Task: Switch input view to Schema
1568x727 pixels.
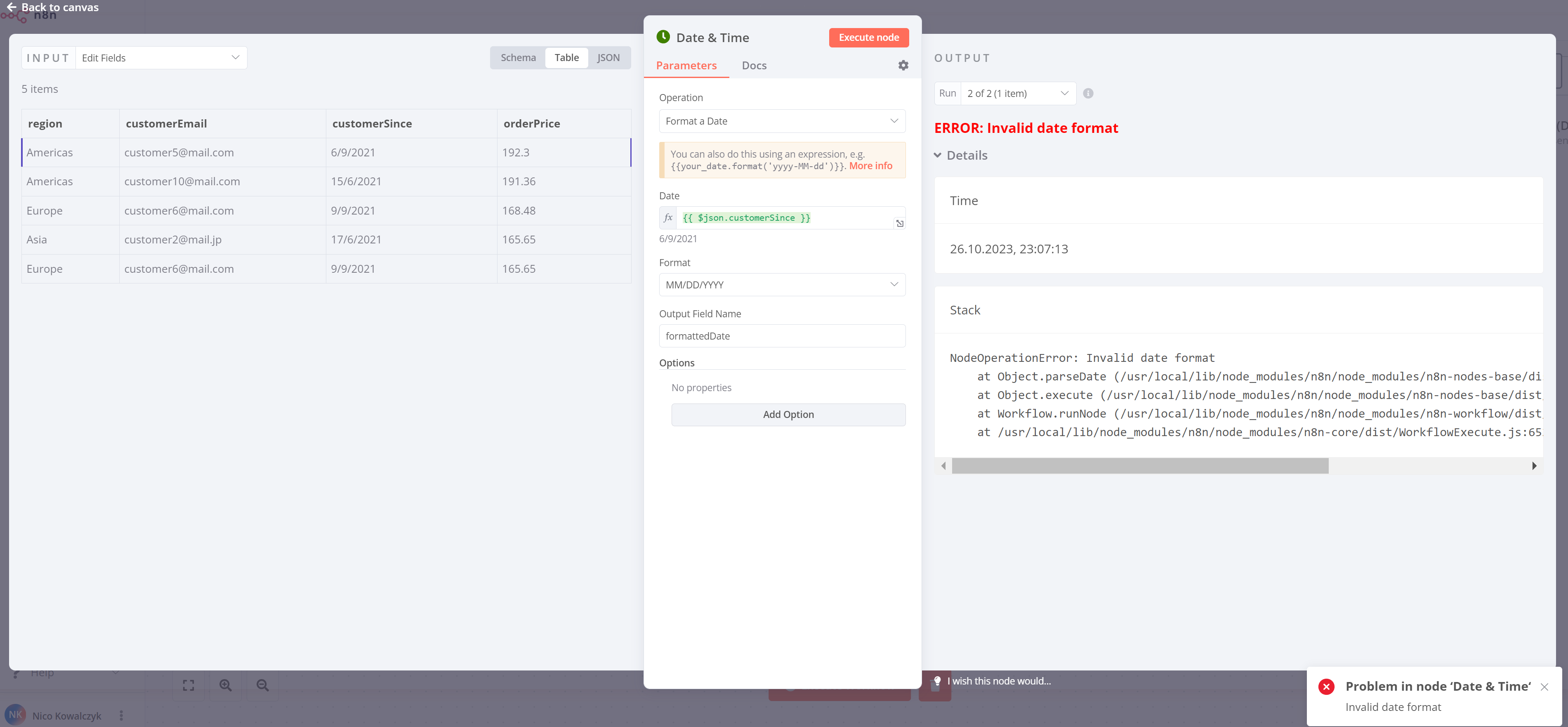Action: pos(518,57)
